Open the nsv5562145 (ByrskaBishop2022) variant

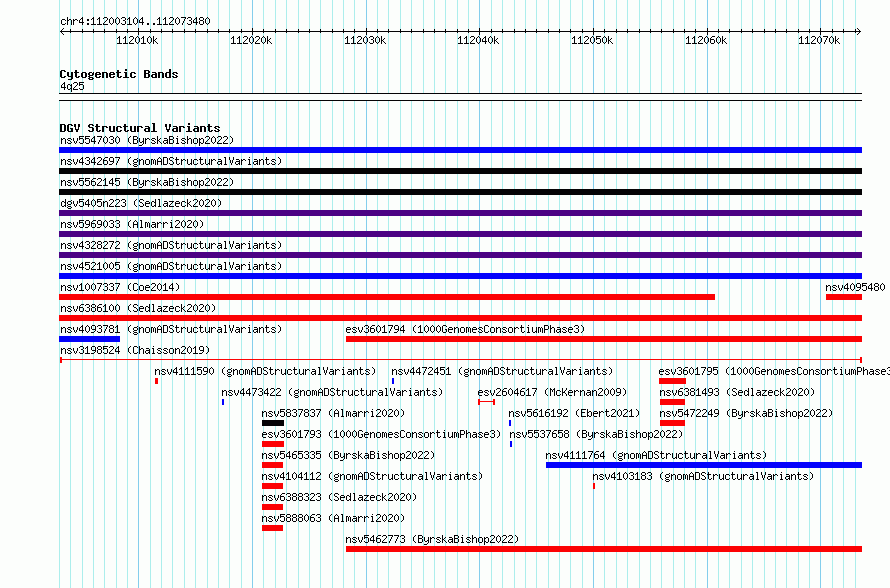[147, 182]
